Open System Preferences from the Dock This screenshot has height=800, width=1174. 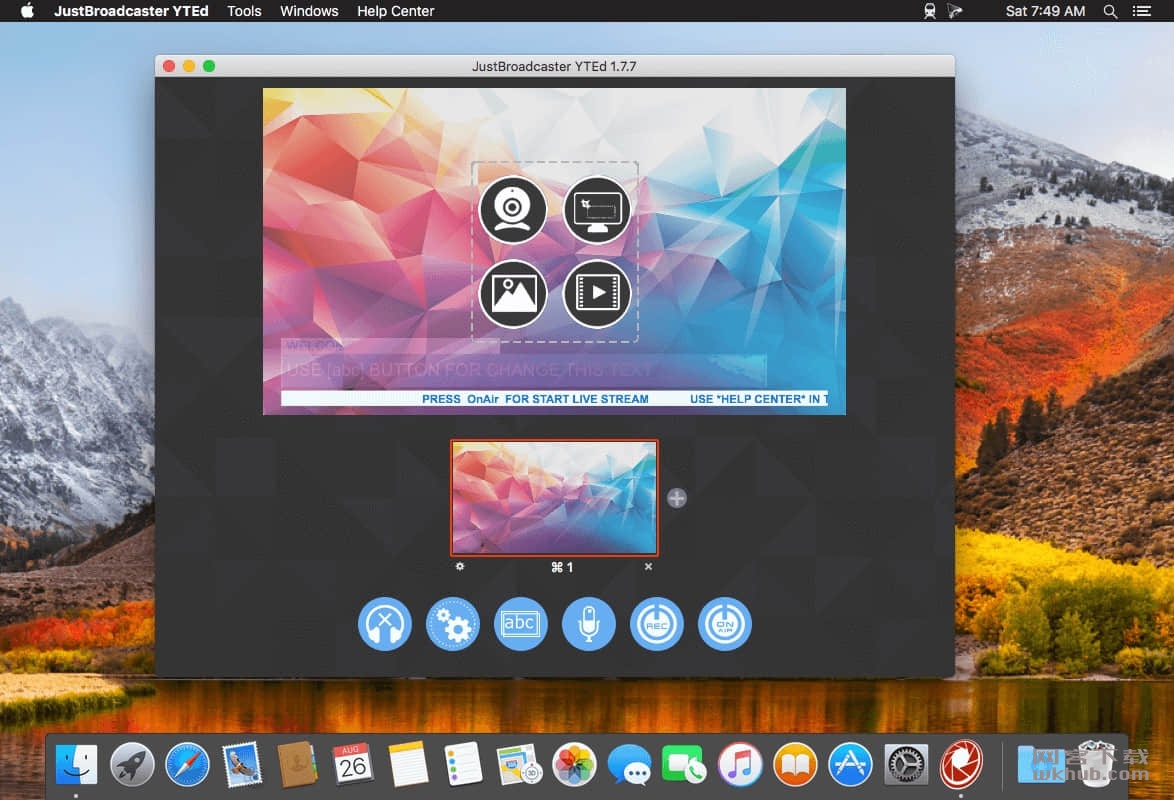coord(906,765)
